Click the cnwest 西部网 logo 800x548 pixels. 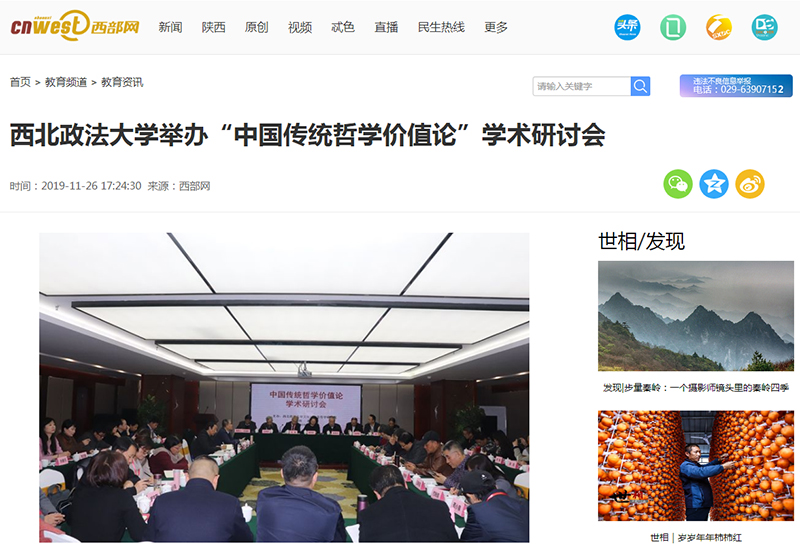click(x=75, y=25)
